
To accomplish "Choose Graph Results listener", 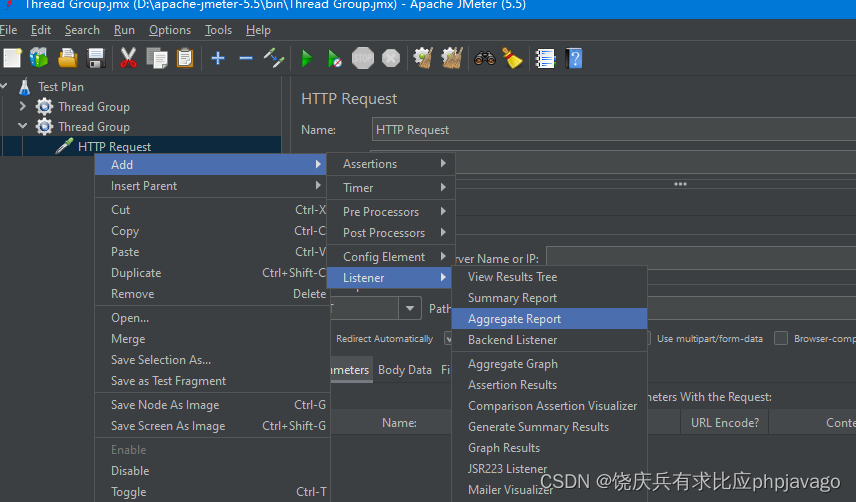I will point(549,448).
